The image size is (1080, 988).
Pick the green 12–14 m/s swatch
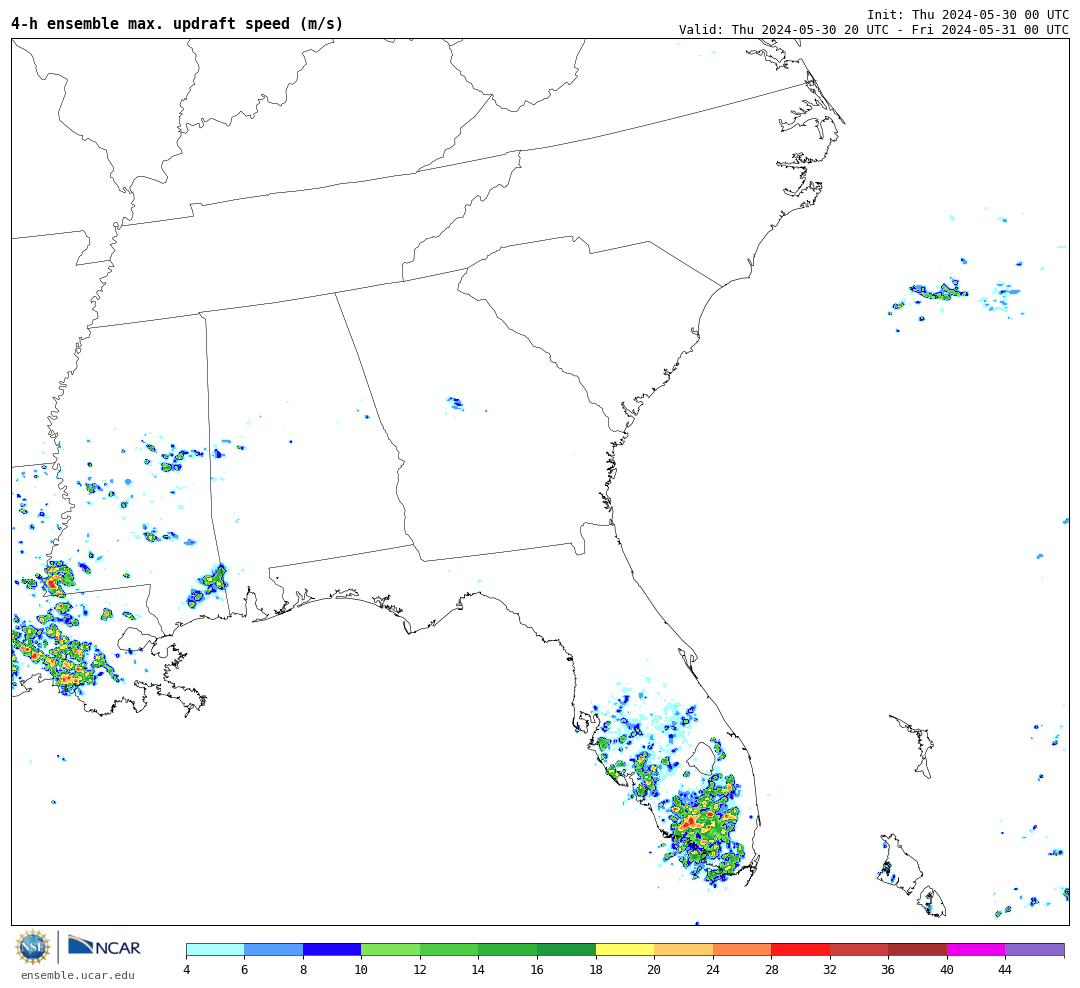pyautogui.click(x=449, y=949)
